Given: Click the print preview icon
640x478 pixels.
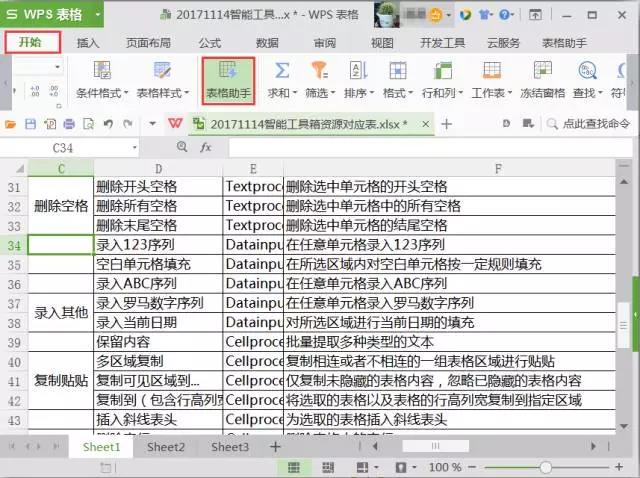Looking at the screenshot, I should point(88,124).
